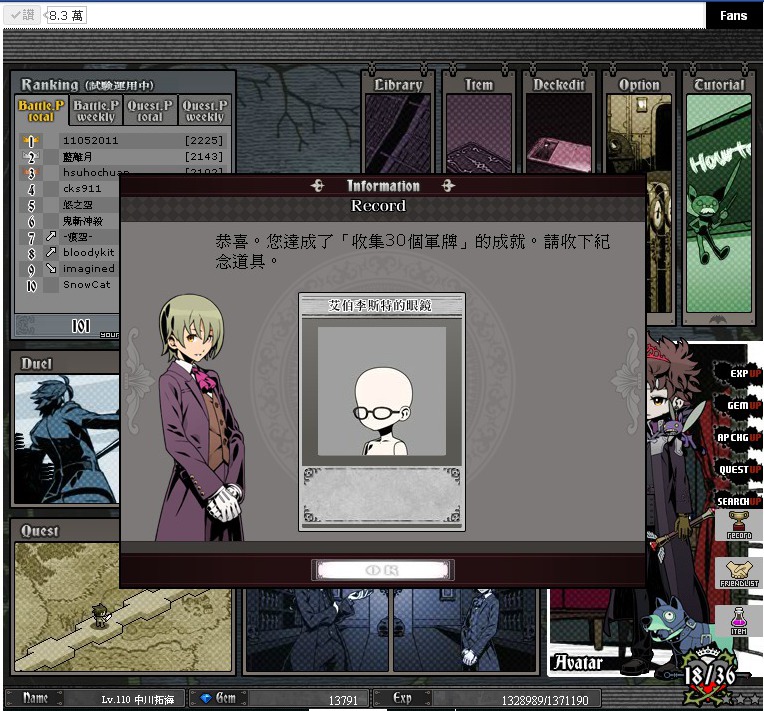The height and width of the screenshot is (711, 764).
Task: Select rank 1 player 11052011
Action: [91, 141]
